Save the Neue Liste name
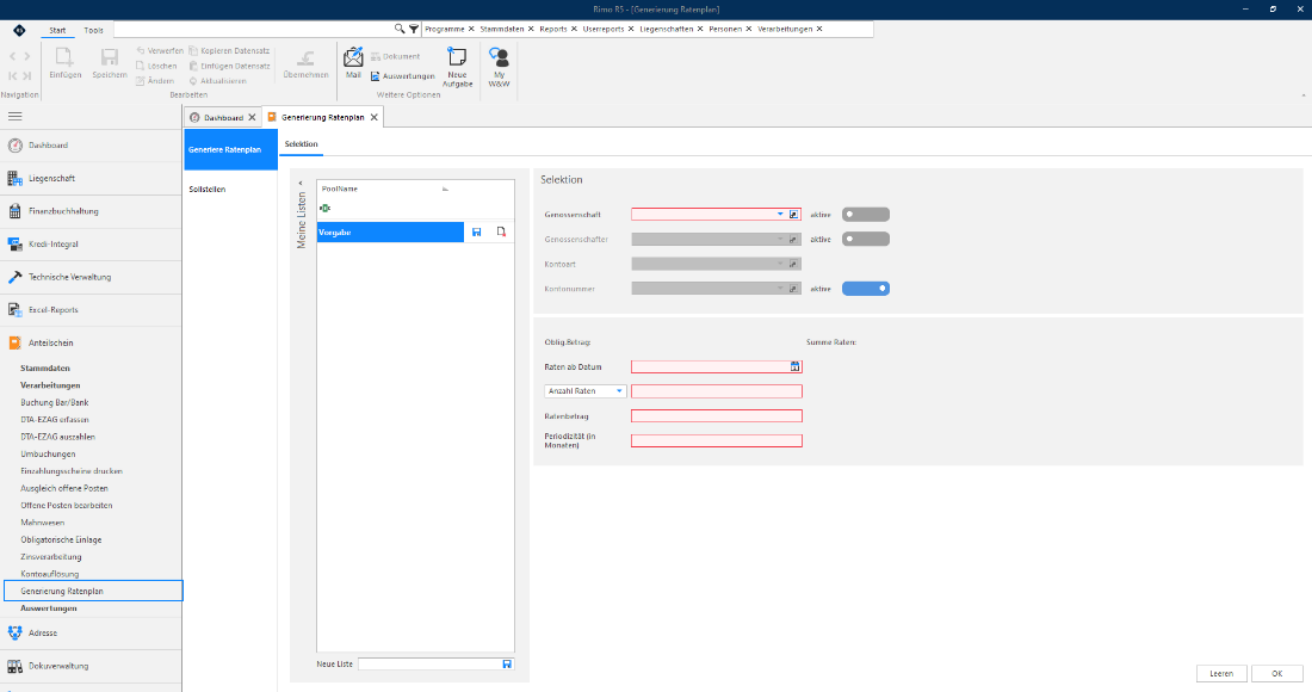Image resolution: width=1312 pixels, height=692 pixels. click(x=507, y=664)
